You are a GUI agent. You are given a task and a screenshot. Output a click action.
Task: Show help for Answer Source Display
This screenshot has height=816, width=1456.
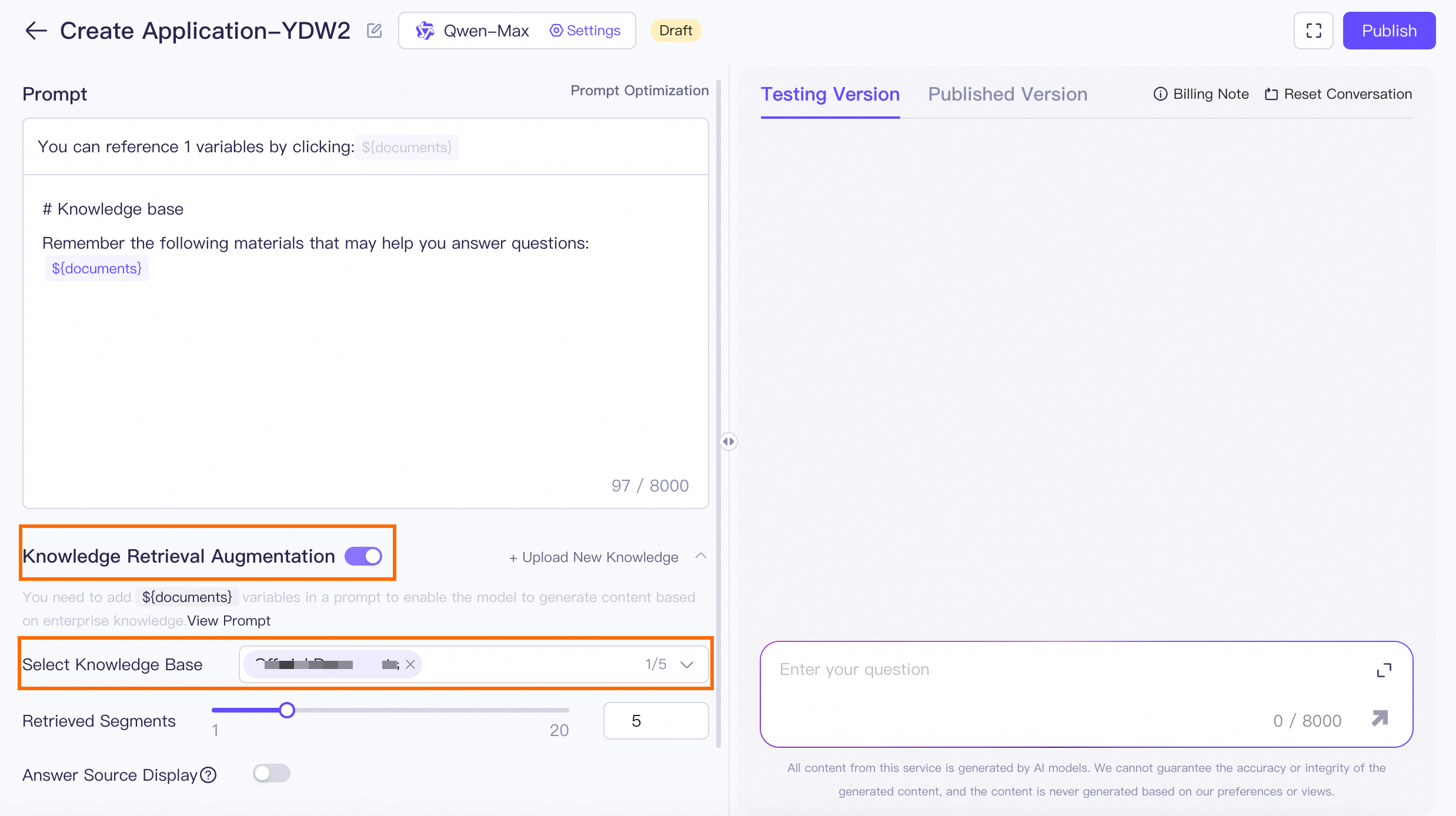pos(209,775)
